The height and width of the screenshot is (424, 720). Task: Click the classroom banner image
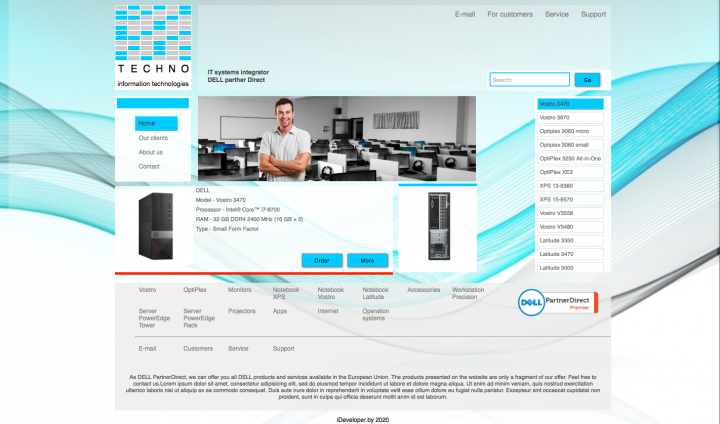click(337, 138)
